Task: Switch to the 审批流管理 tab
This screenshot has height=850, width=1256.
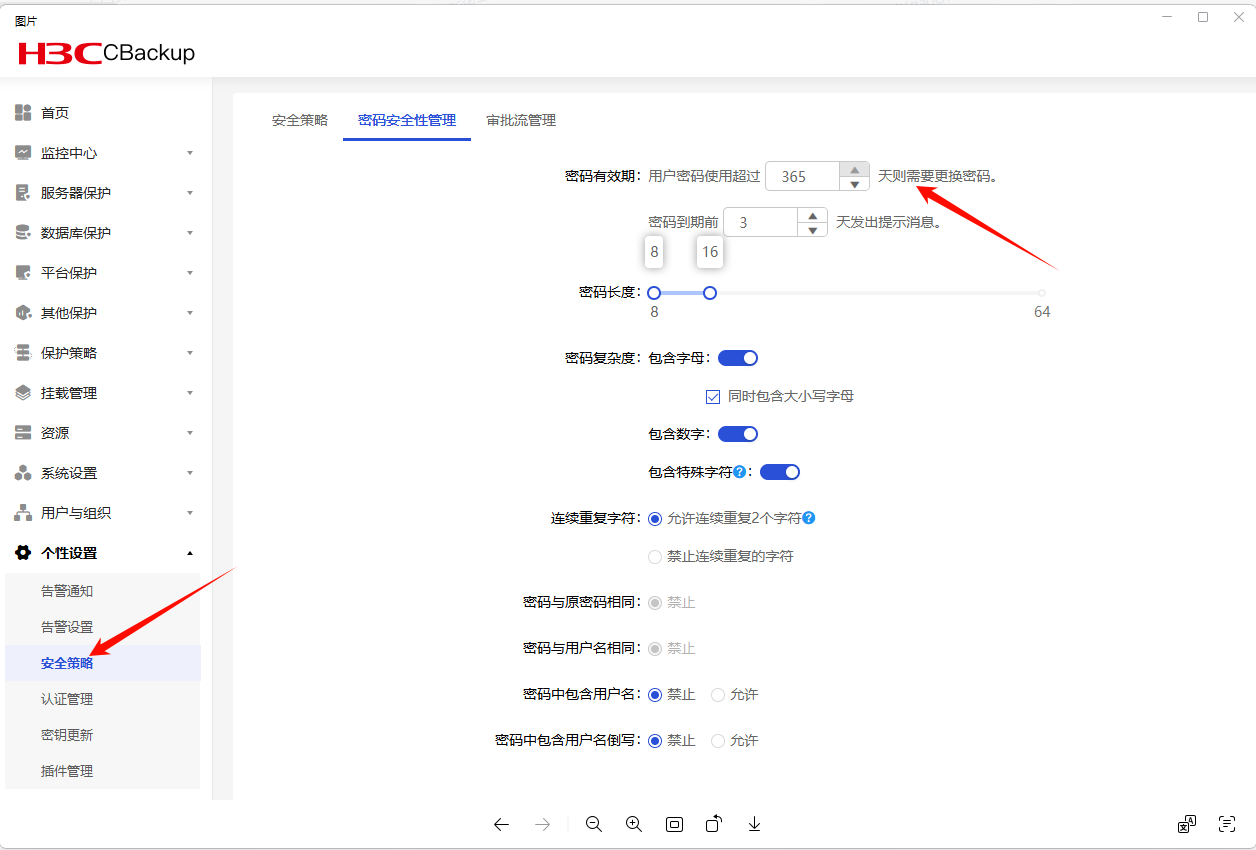Action: coord(521,120)
